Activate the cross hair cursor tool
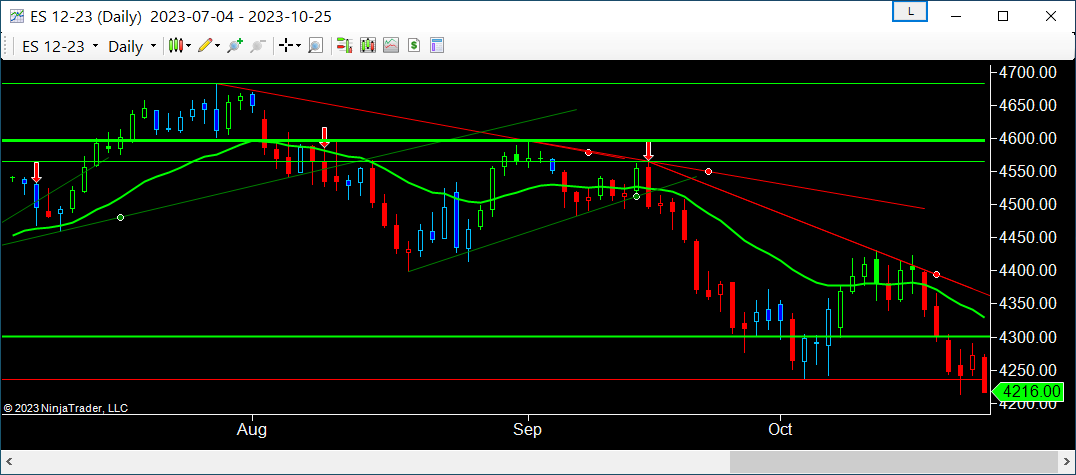Screen dimensions: 1076x475 coord(285,46)
